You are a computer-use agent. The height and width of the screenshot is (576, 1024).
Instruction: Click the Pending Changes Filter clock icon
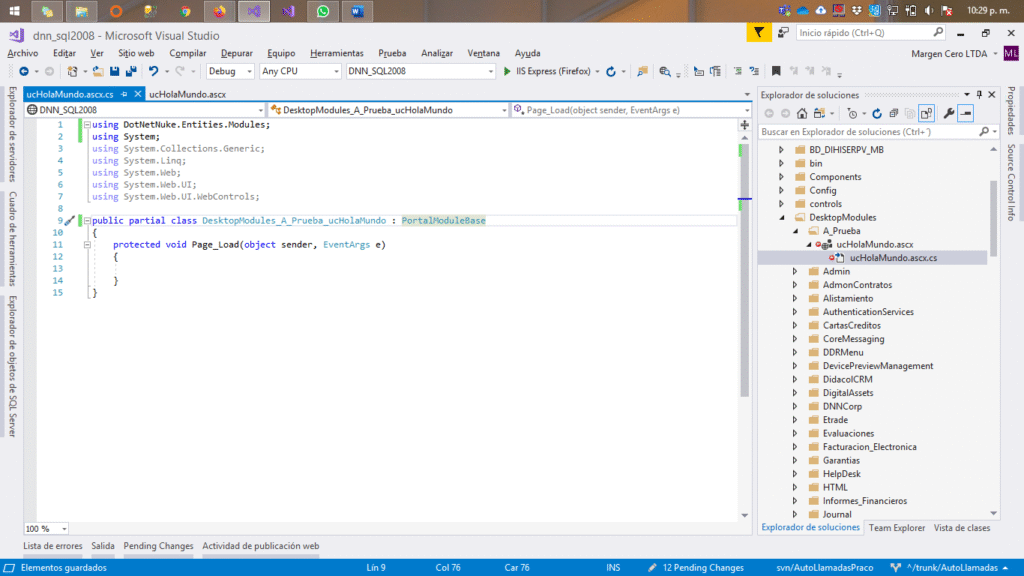[x=852, y=114]
